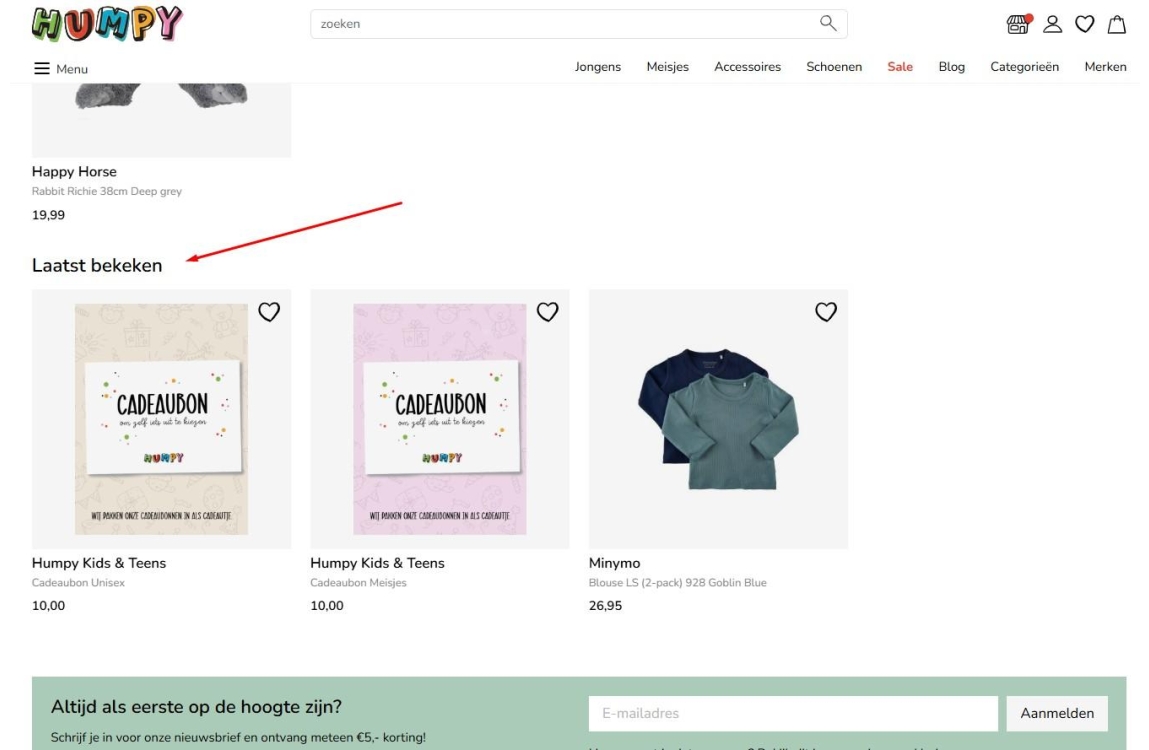This screenshot has width=1149, height=750.
Task: Open the hamburger Menu
Action: [x=61, y=68]
